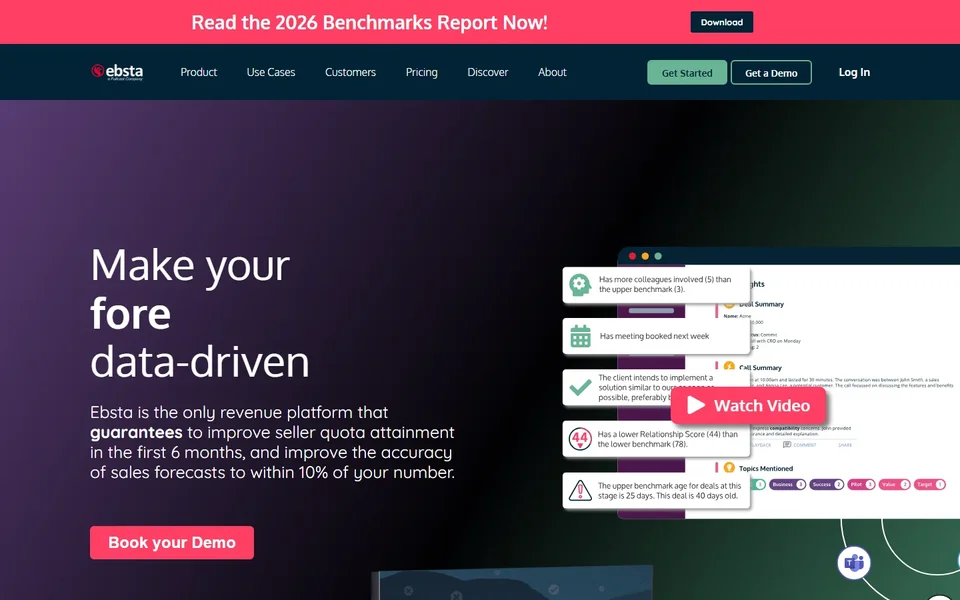The height and width of the screenshot is (600, 960).
Task: Click the head-with-gear icon on colleagues card
Action: point(580,285)
